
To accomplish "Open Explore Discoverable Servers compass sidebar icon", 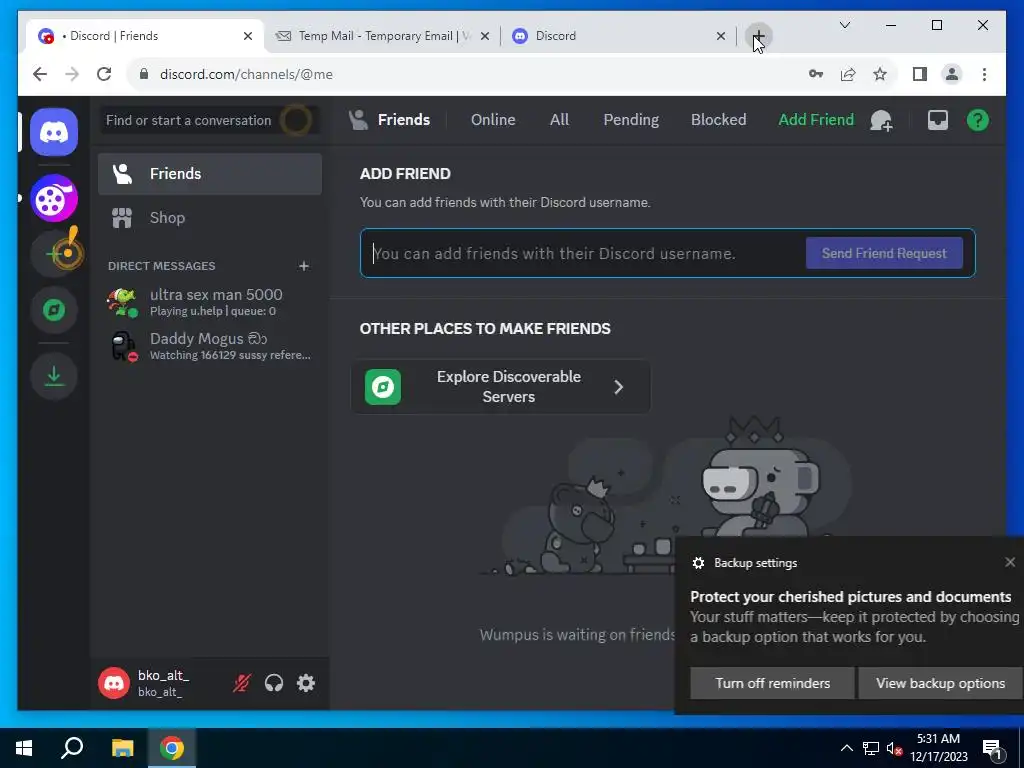I will [54, 310].
